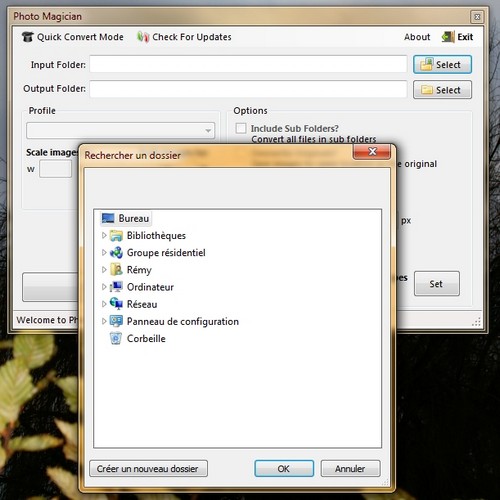Image resolution: width=500 pixels, height=500 pixels.
Task: Expand the Bibliothèques tree node
Action: pyautogui.click(x=104, y=236)
